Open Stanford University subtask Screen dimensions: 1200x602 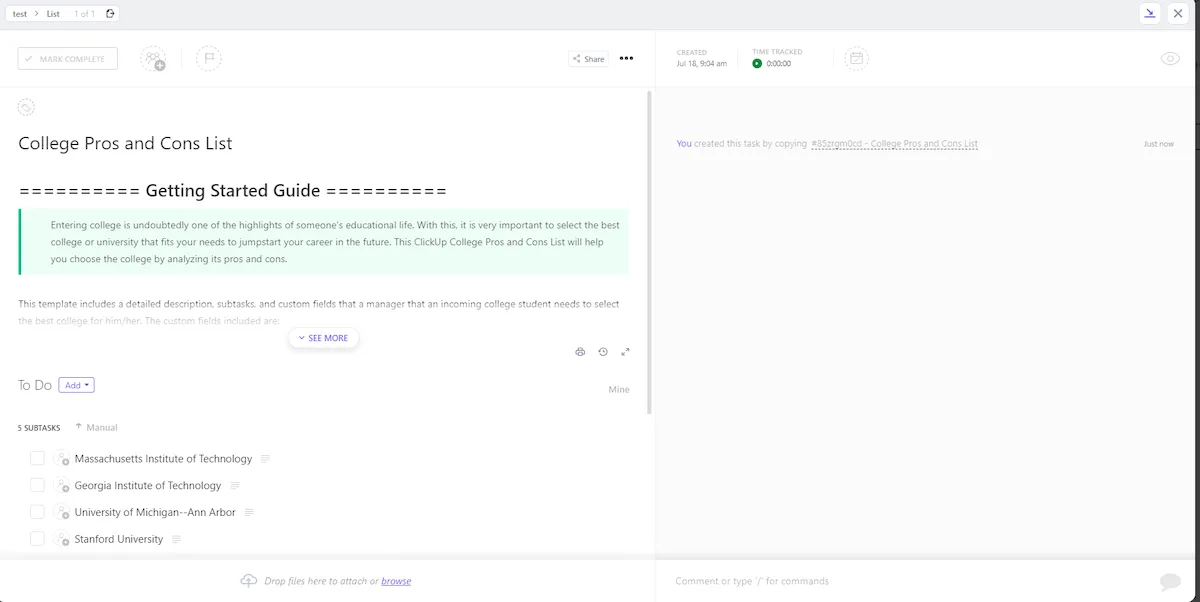(x=119, y=539)
